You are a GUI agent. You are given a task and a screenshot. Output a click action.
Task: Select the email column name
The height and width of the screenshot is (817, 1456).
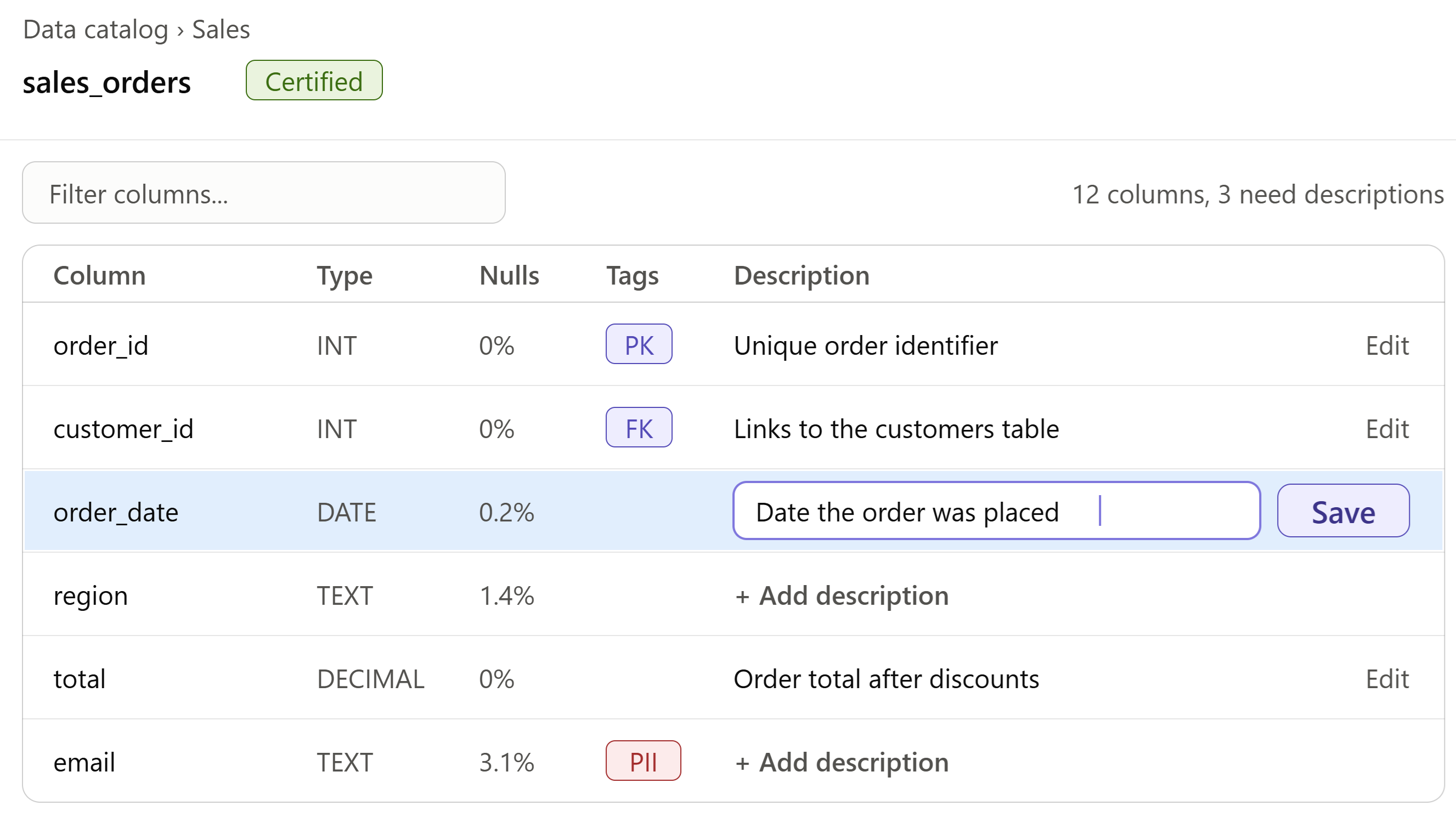tap(84, 763)
